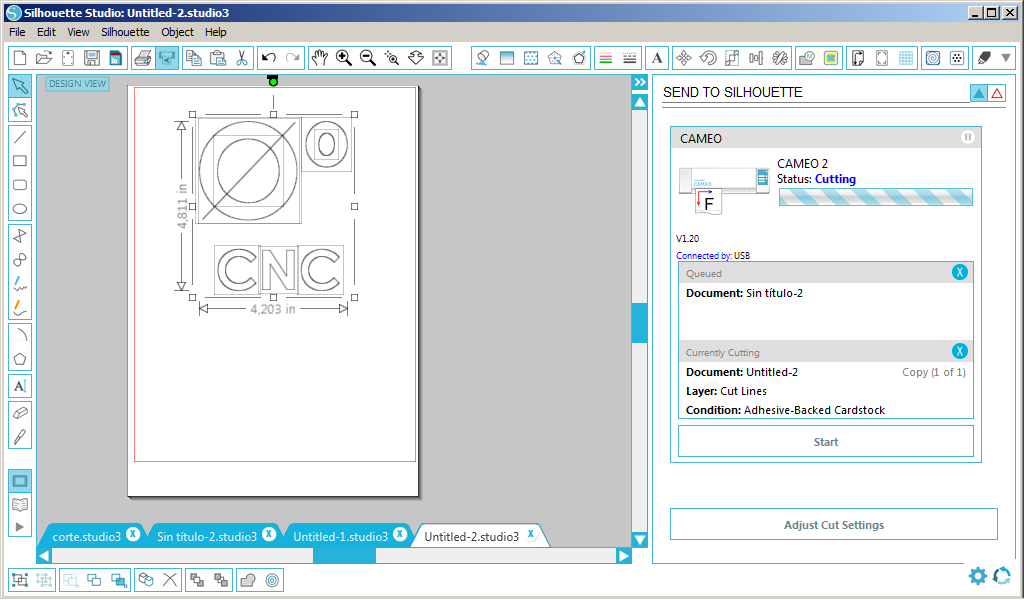Open preferences gear icon at bottom right
1024x600 pixels.
click(978, 576)
